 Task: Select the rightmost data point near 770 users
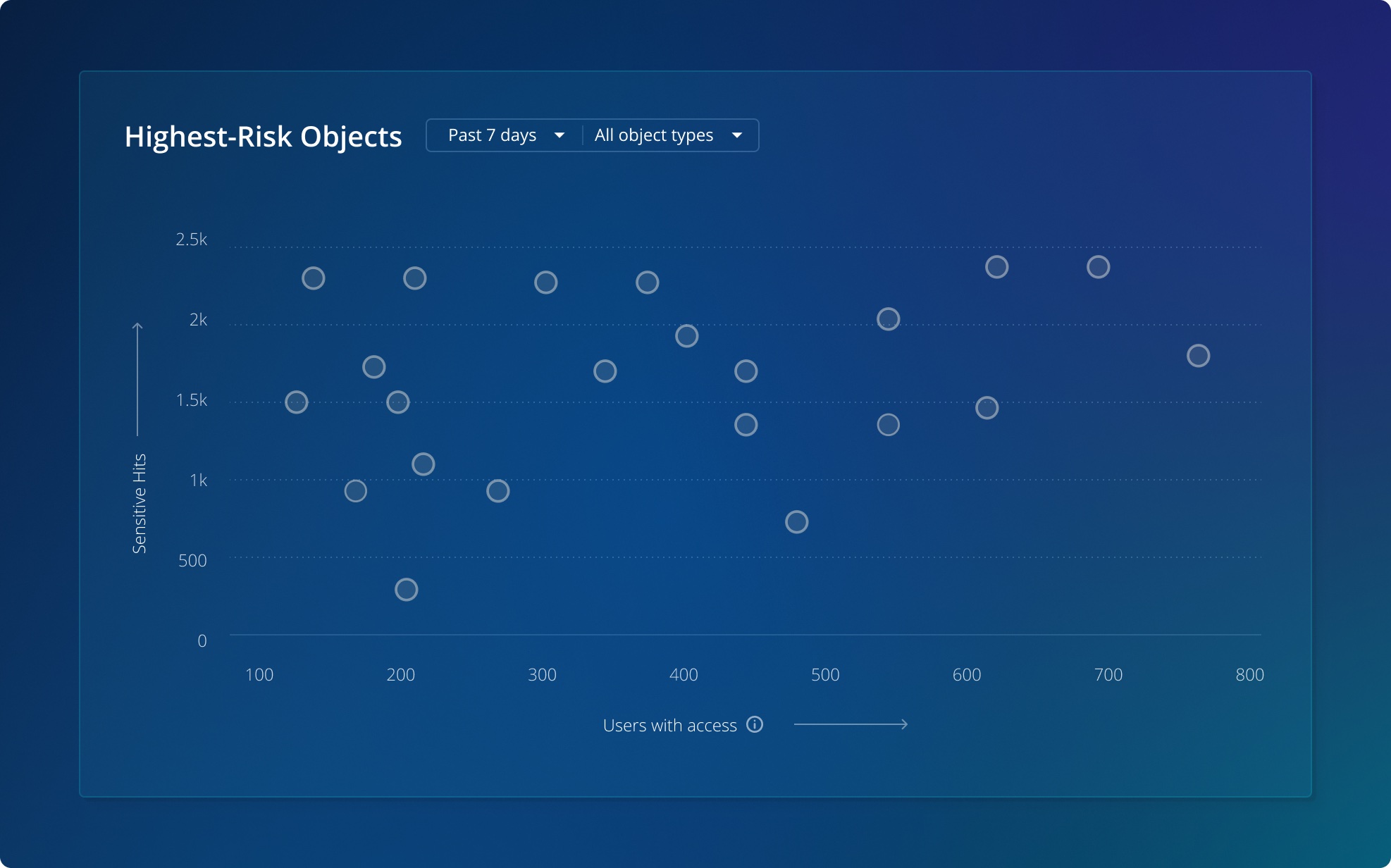(x=1199, y=356)
